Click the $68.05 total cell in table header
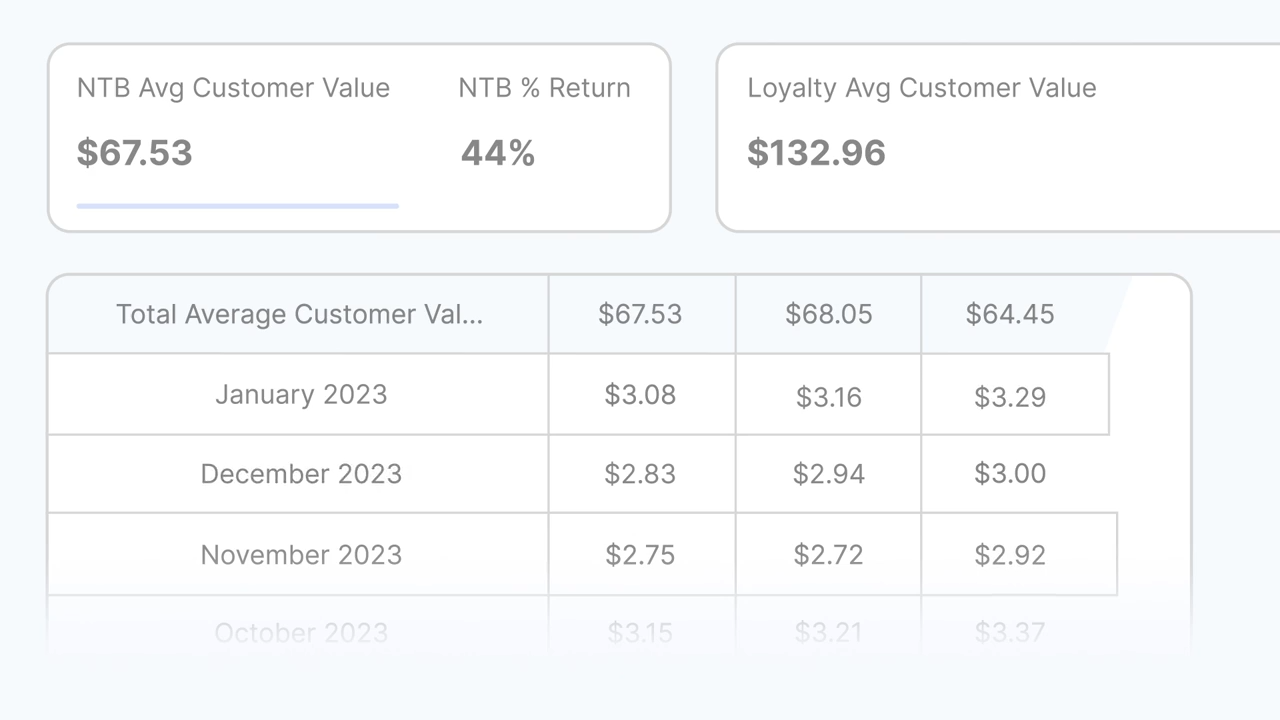 tap(828, 314)
